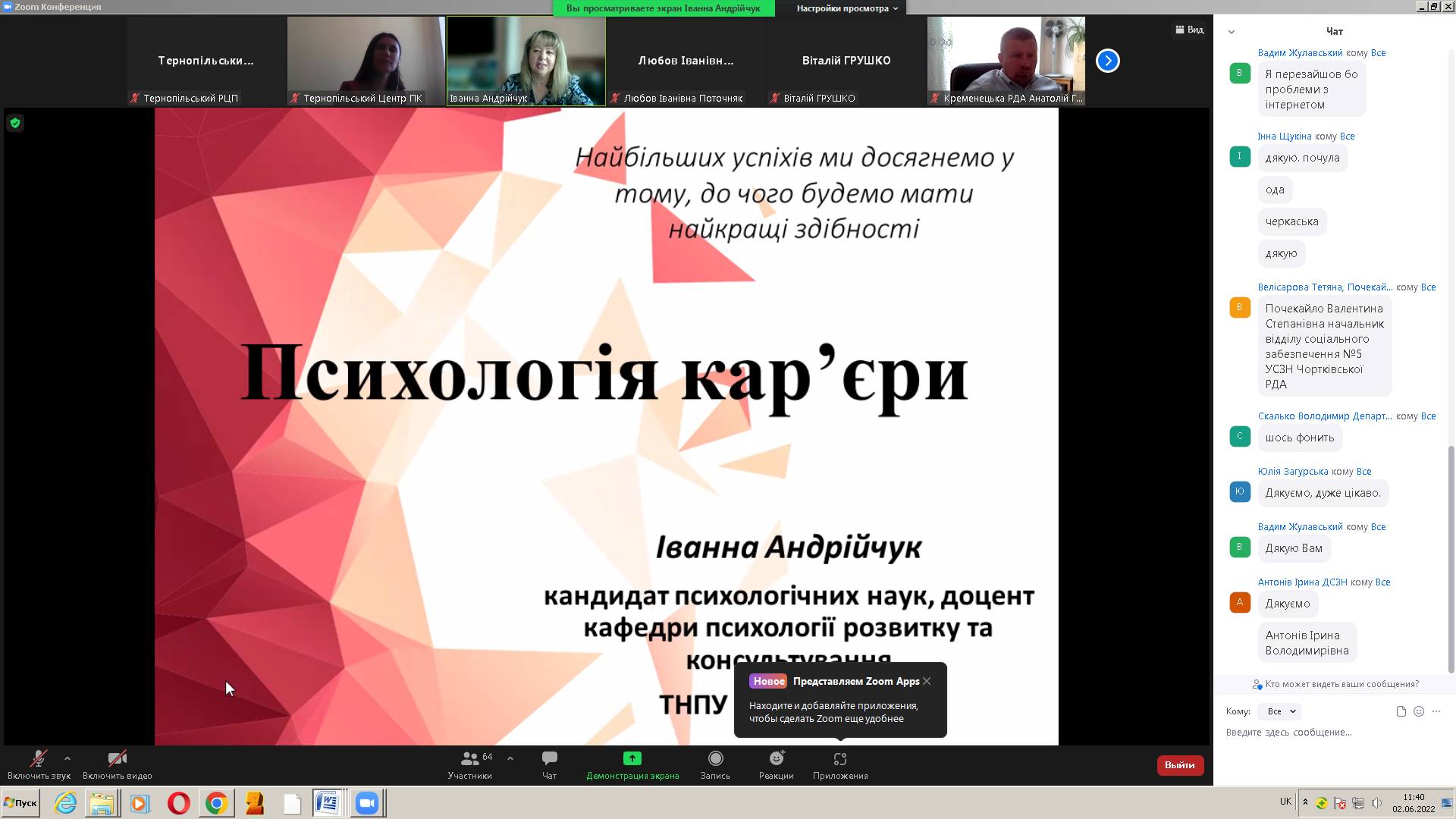Viewport: 1456px width, 819px height.
Task: Click sender name Юлія Загурська in chat
Action: pos(1293,472)
